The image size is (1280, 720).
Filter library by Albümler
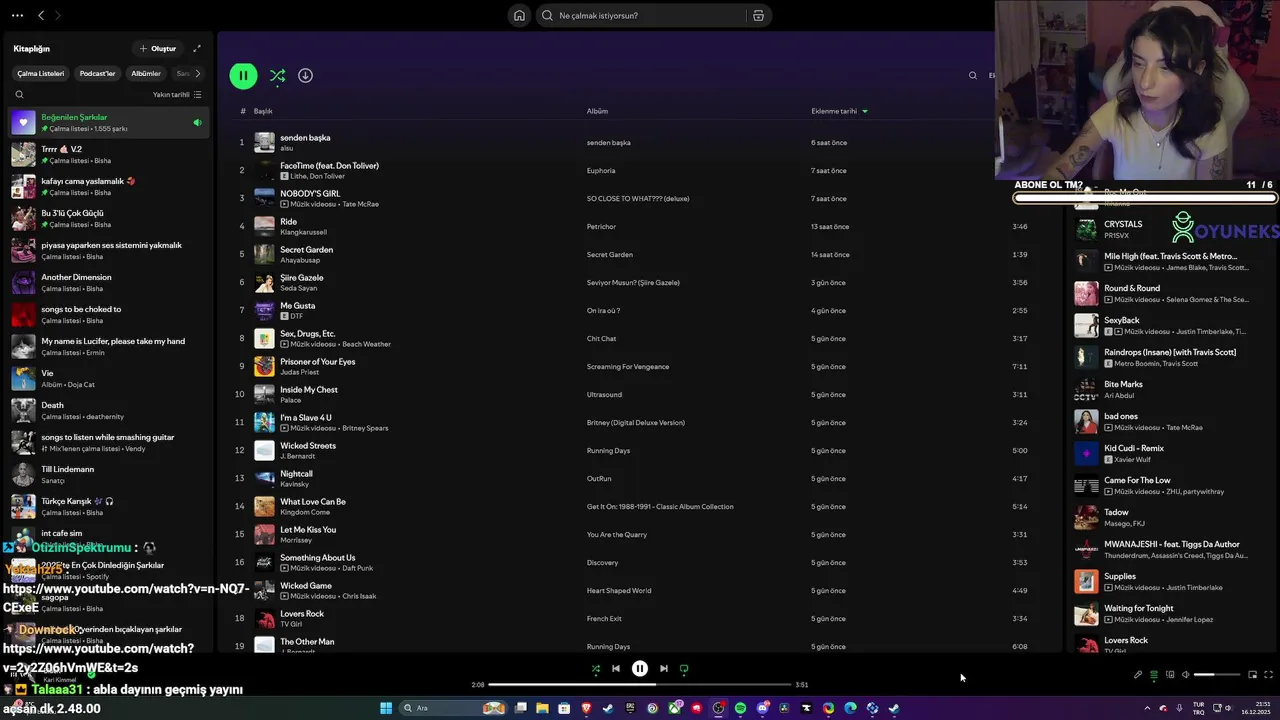click(x=146, y=73)
